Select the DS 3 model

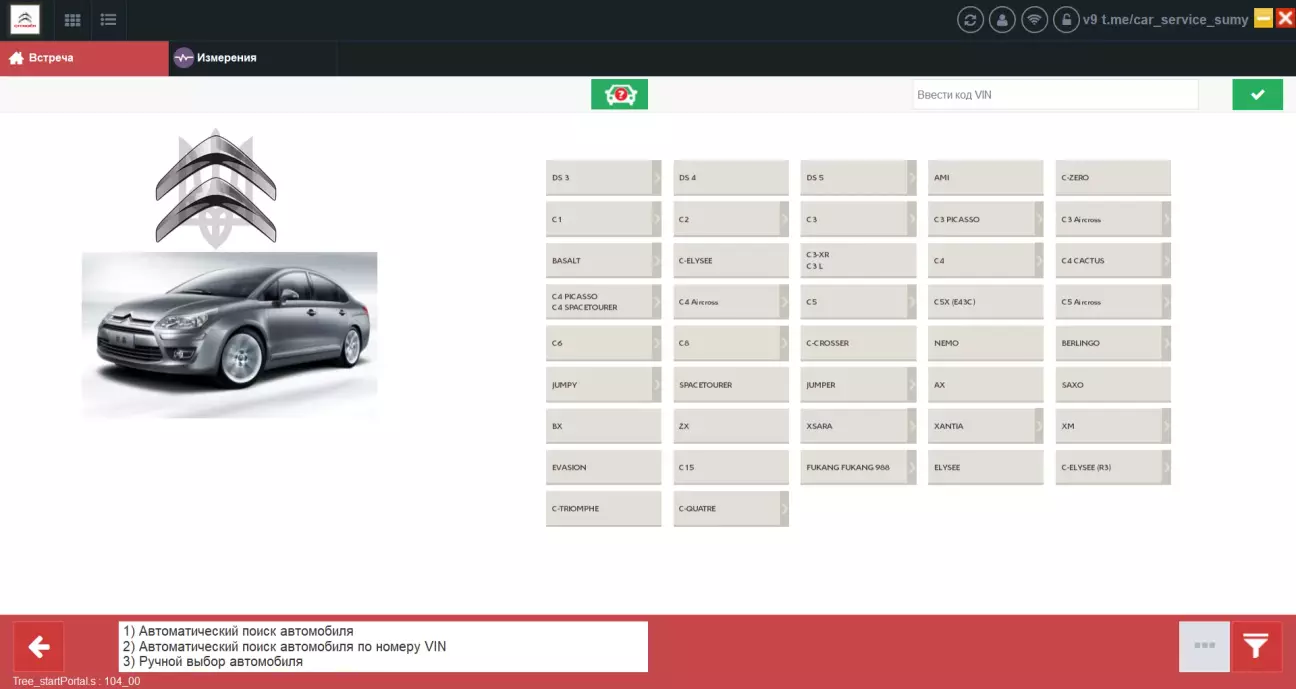pyautogui.click(x=603, y=178)
